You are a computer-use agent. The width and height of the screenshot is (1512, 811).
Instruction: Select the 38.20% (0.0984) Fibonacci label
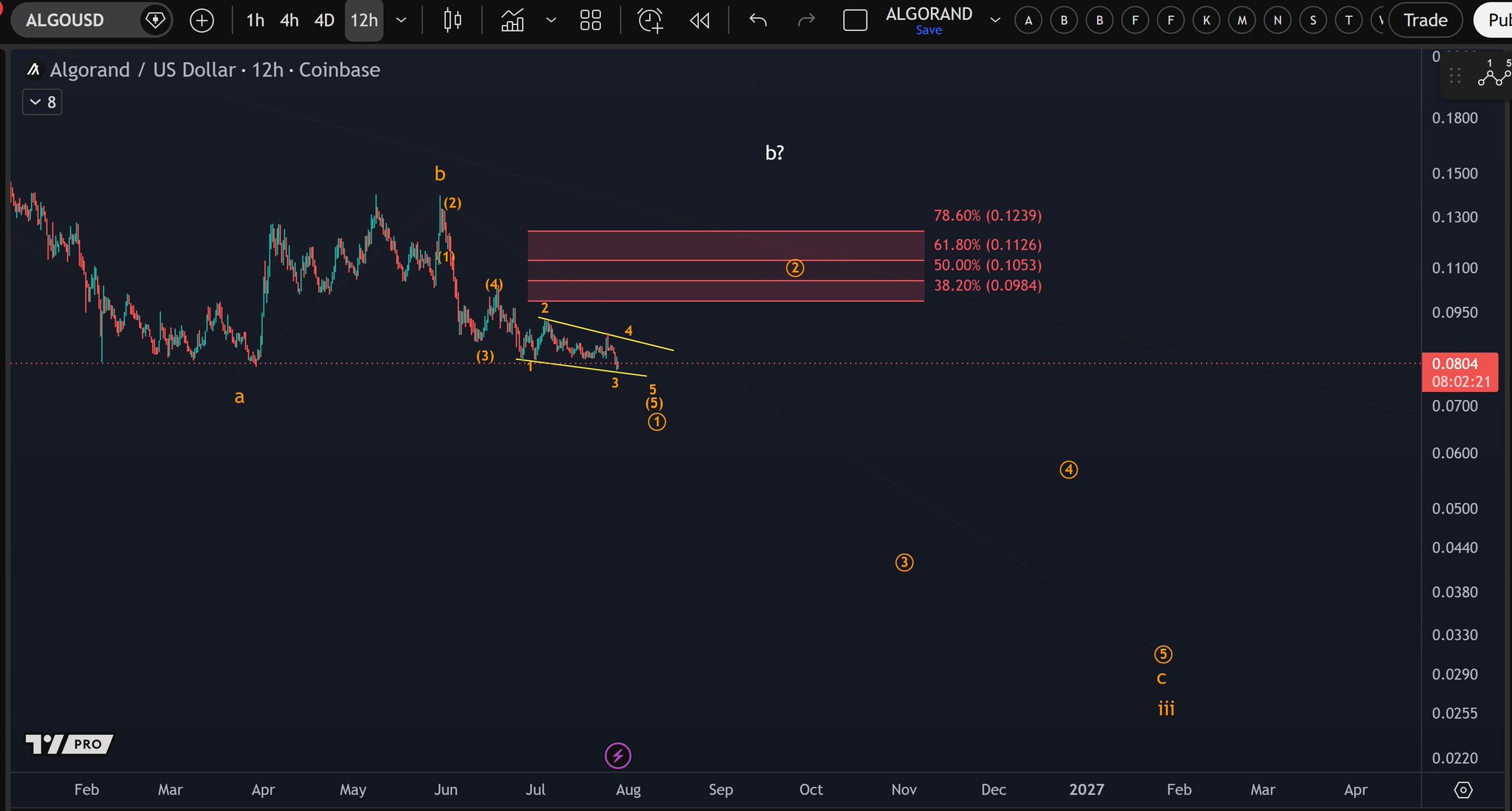(988, 286)
